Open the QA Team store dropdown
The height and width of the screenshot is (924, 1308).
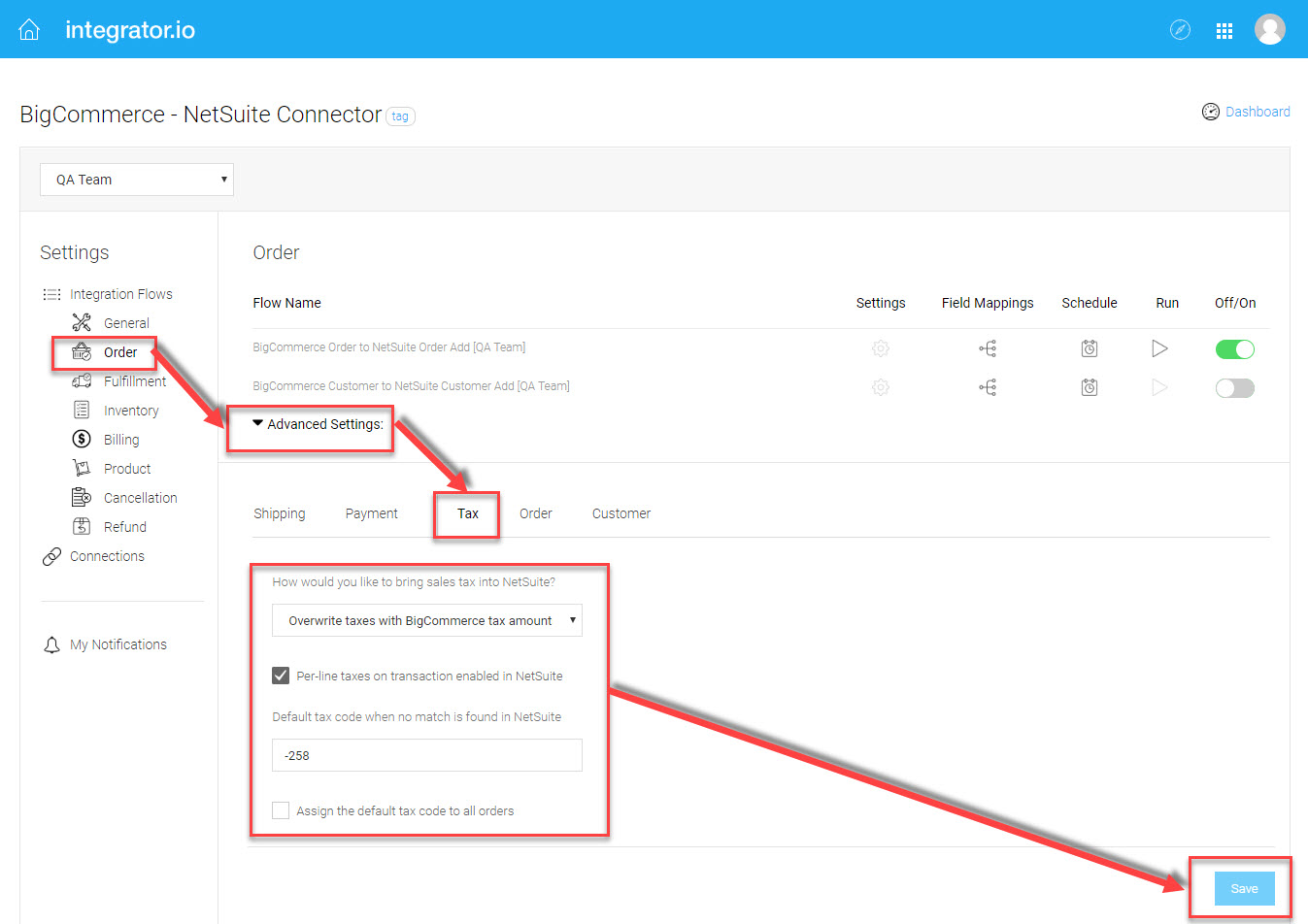[x=137, y=180]
